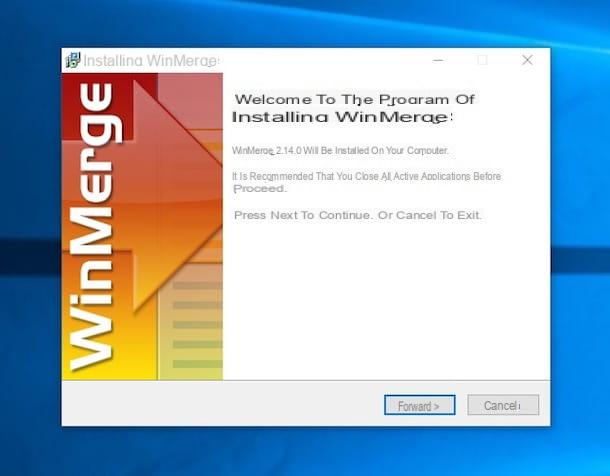This screenshot has height=476, width=610.
Task: Click the 'Installing WinMerge' title bar text
Action: (x=151, y=61)
